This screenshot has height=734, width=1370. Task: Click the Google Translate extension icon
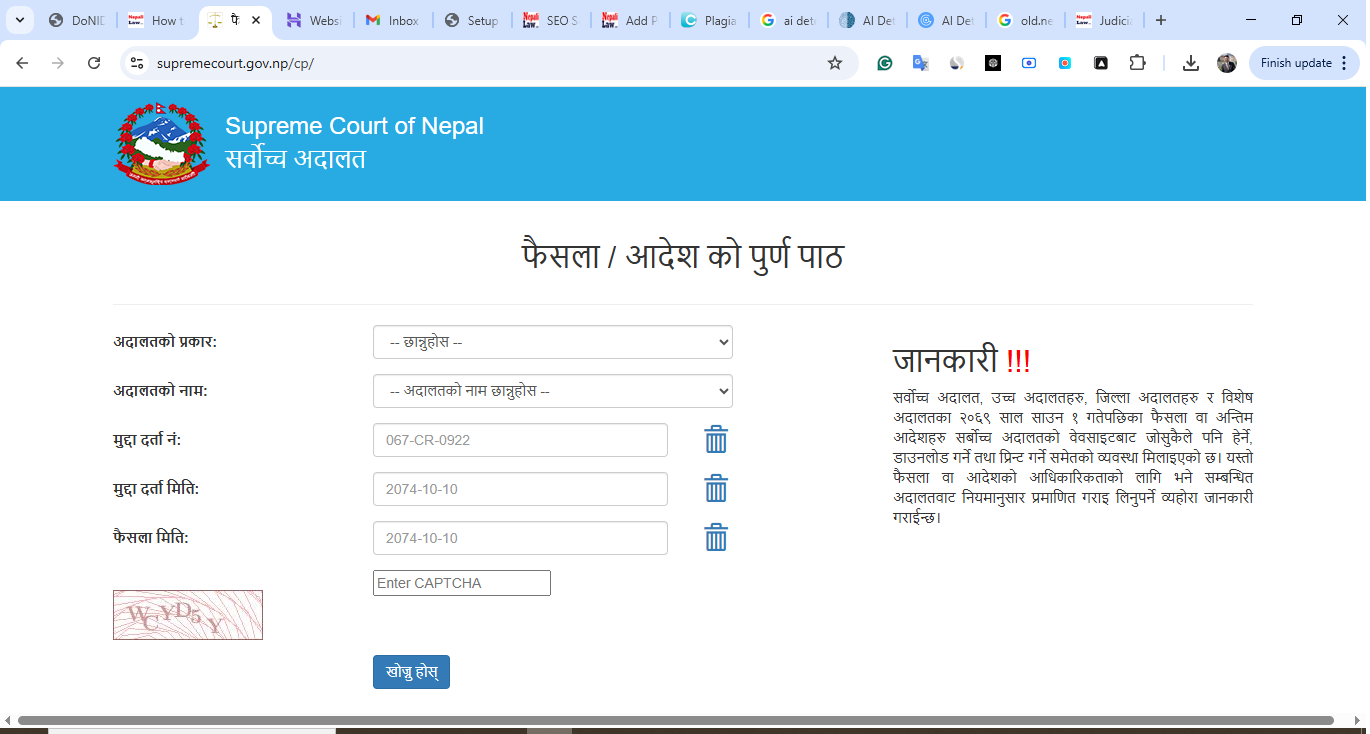point(920,63)
